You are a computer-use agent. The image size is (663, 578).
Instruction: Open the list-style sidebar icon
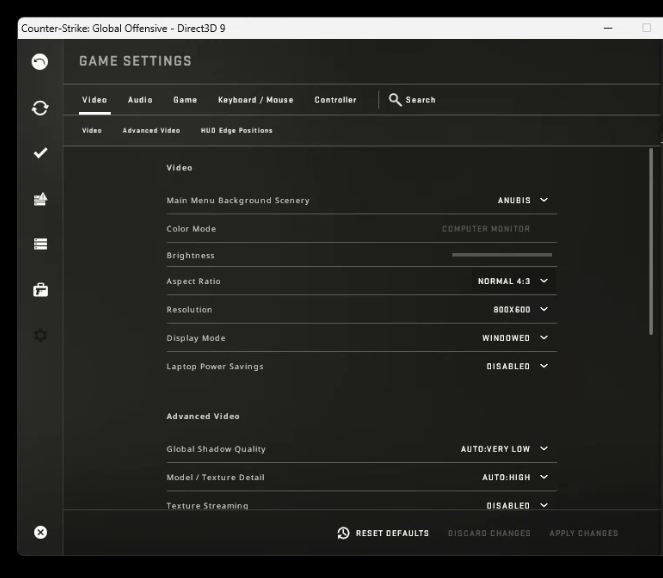(x=41, y=244)
